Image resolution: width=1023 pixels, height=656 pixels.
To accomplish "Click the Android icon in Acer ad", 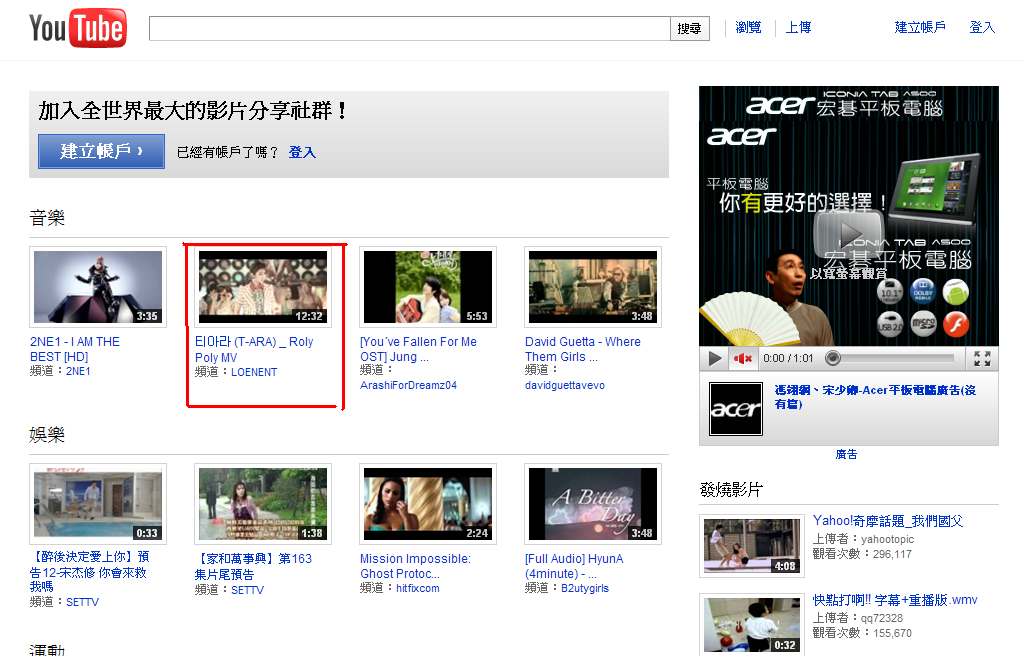I will click(x=956, y=292).
